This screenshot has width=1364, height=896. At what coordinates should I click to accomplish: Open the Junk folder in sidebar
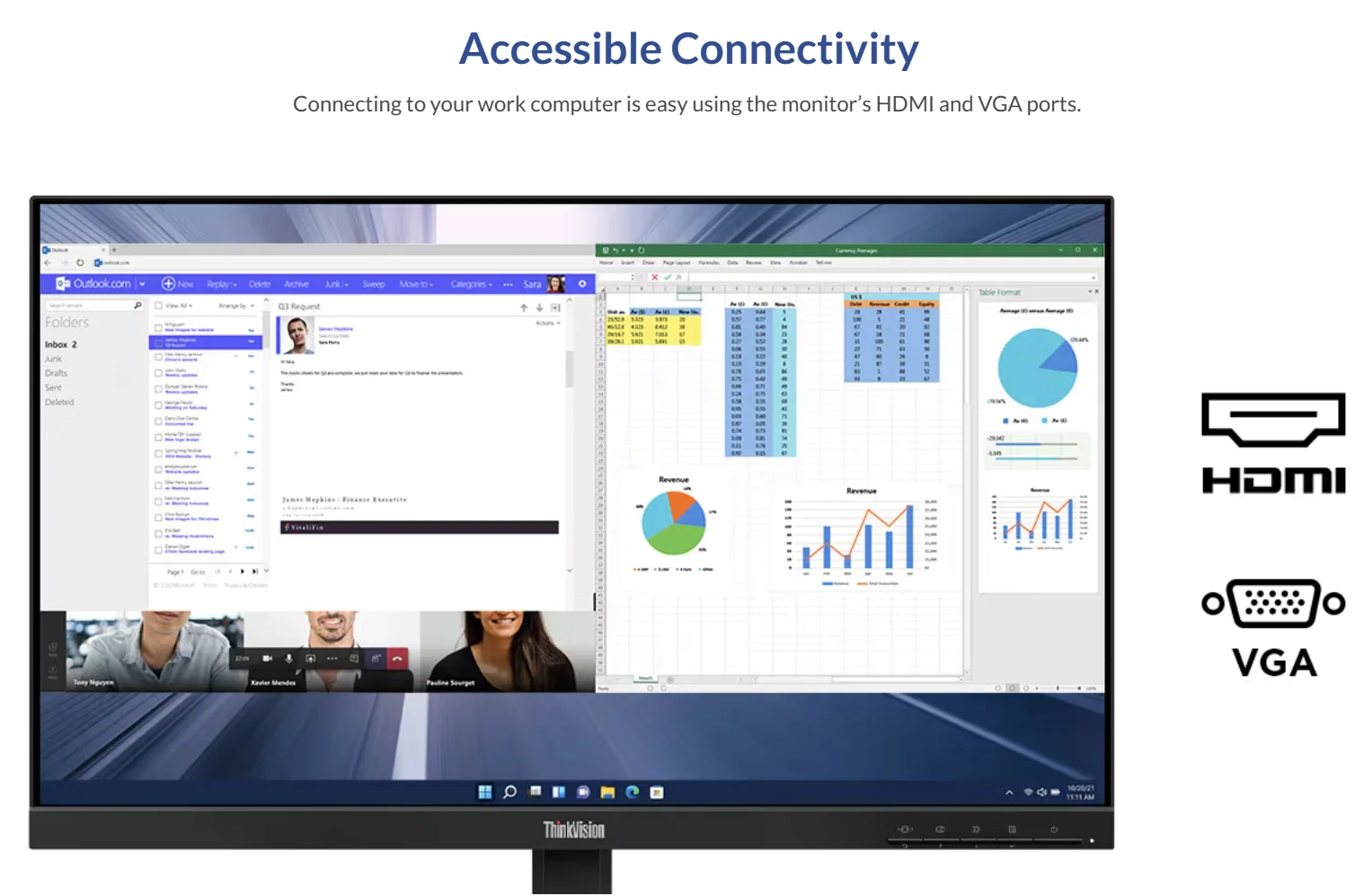[x=53, y=359]
